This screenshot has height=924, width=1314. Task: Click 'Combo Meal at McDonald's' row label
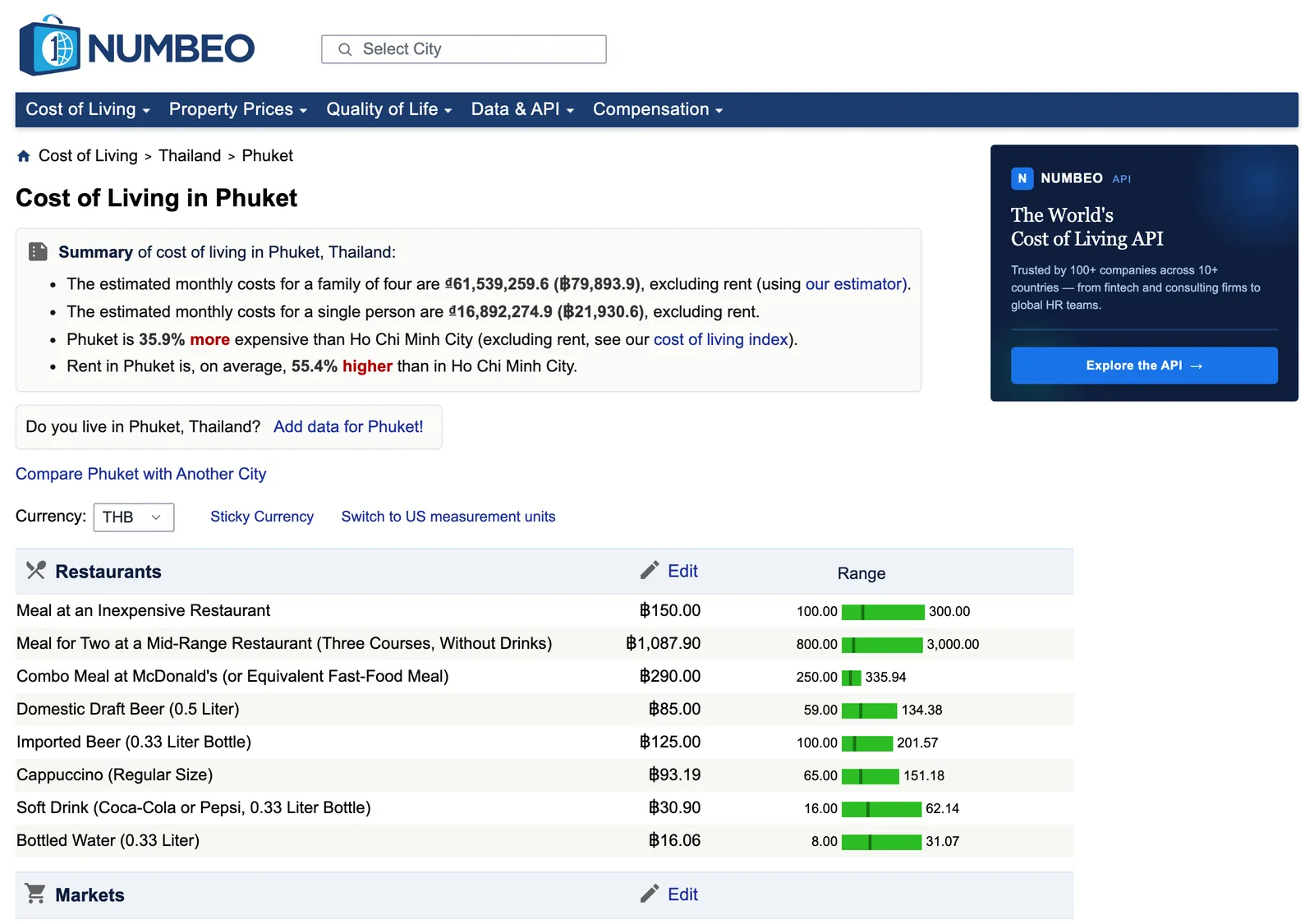pyautogui.click(x=232, y=677)
